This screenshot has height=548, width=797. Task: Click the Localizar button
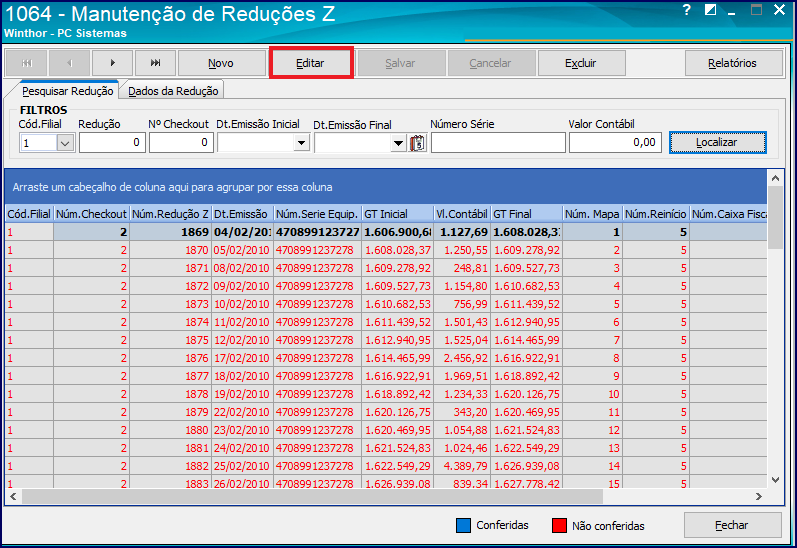click(717, 142)
